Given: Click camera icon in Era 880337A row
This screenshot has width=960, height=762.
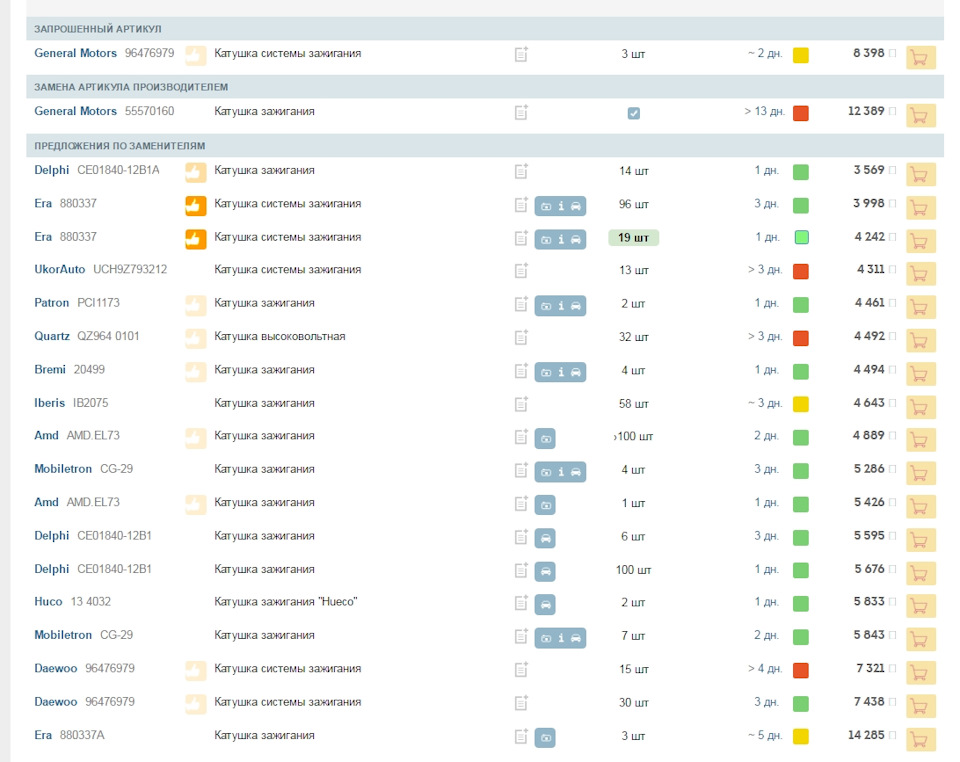Looking at the screenshot, I should [x=545, y=738].
